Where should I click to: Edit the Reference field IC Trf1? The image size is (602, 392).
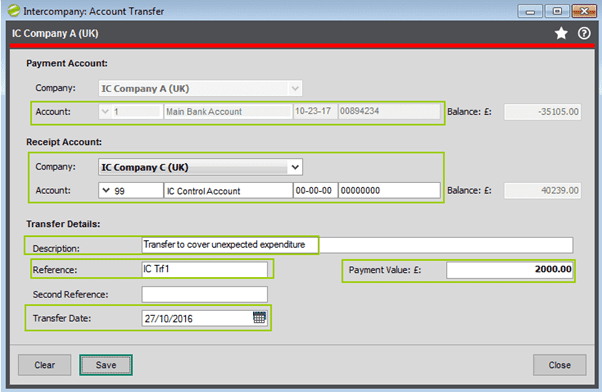pyautogui.click(x=205, y=269)
